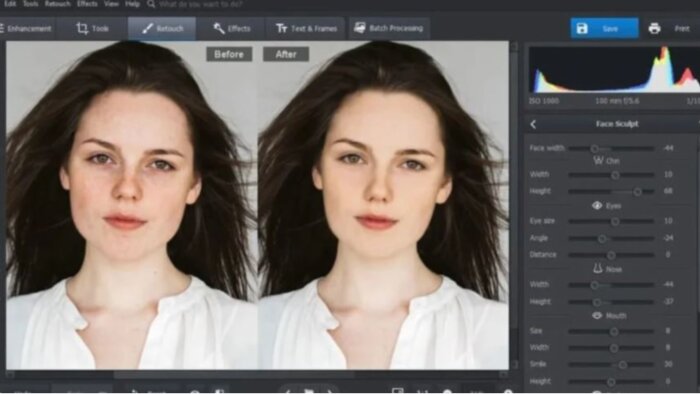The image size is (700, 394).
Task: Adjust the Face width slider handle
Action: point(595,149)
